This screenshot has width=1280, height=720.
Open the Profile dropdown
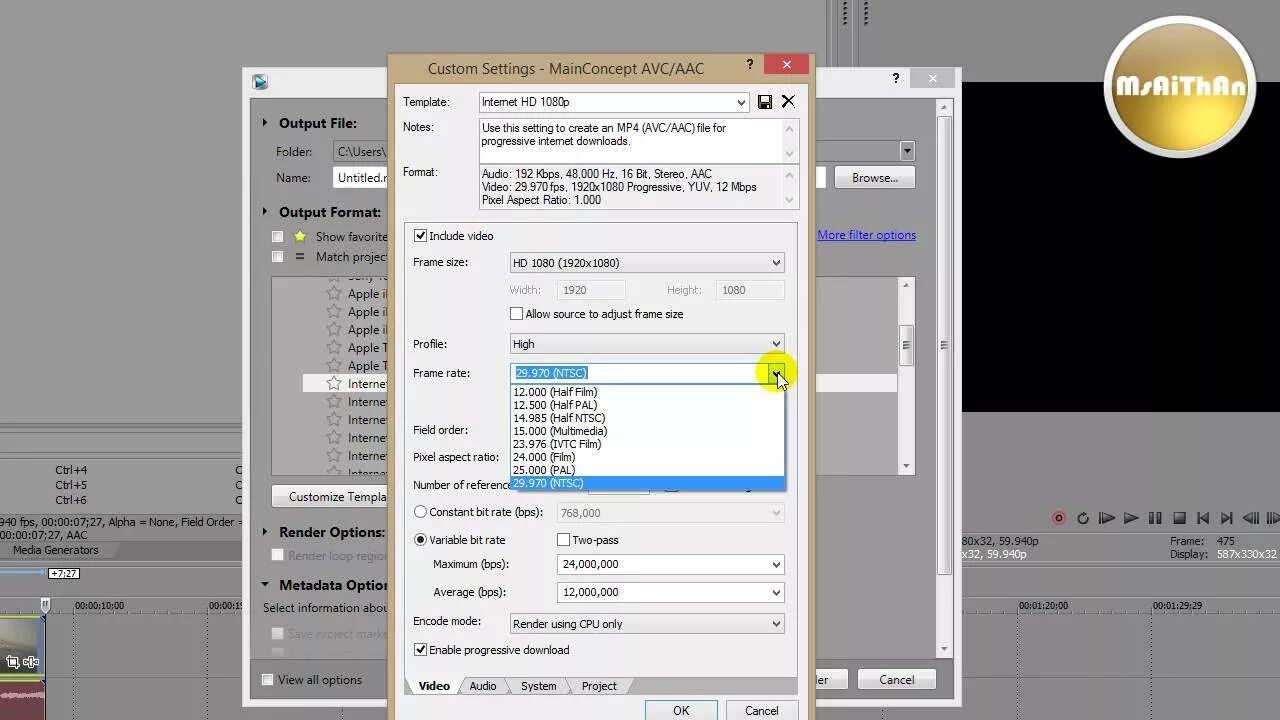tap(776, 344)
